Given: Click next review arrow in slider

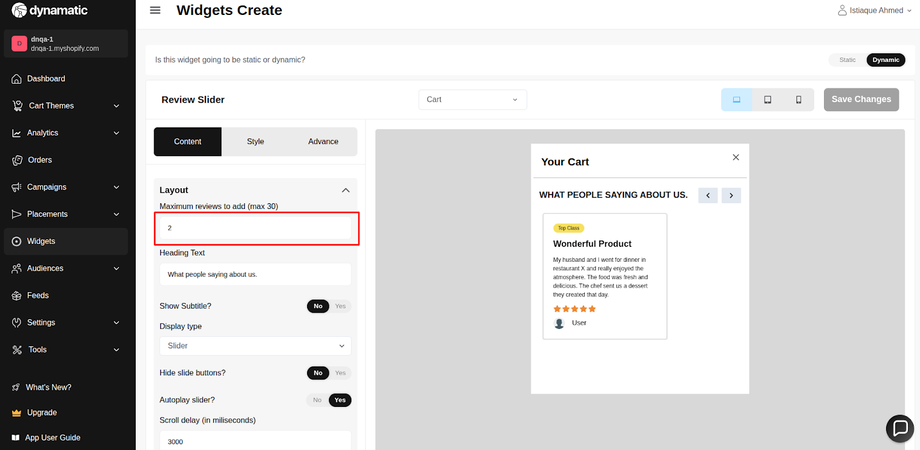Looking at the screenshot, I should (731, 195).
